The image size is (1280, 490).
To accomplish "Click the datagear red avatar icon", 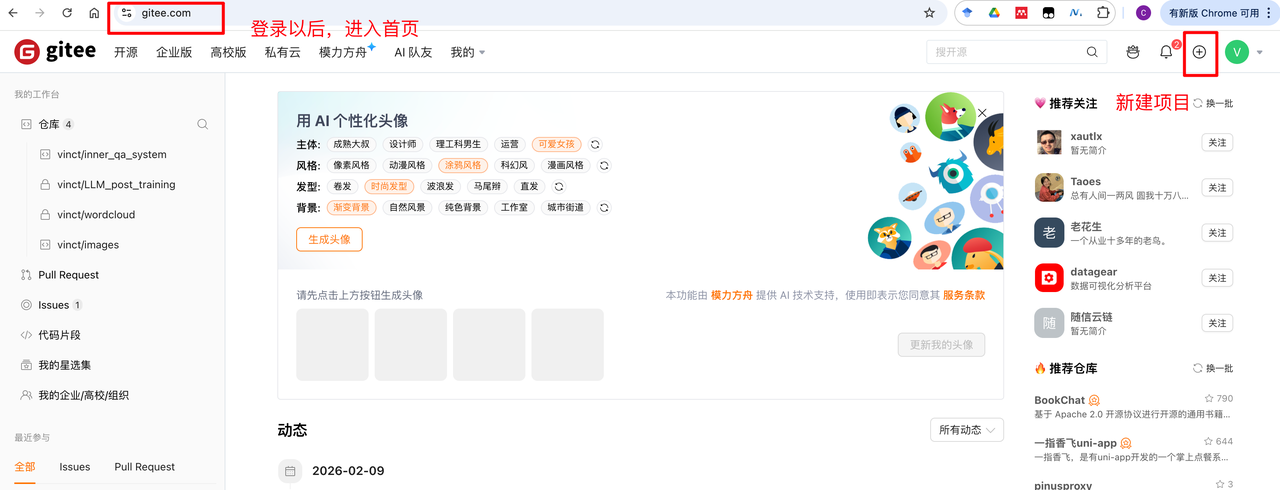I will (x=1049, y=278).
